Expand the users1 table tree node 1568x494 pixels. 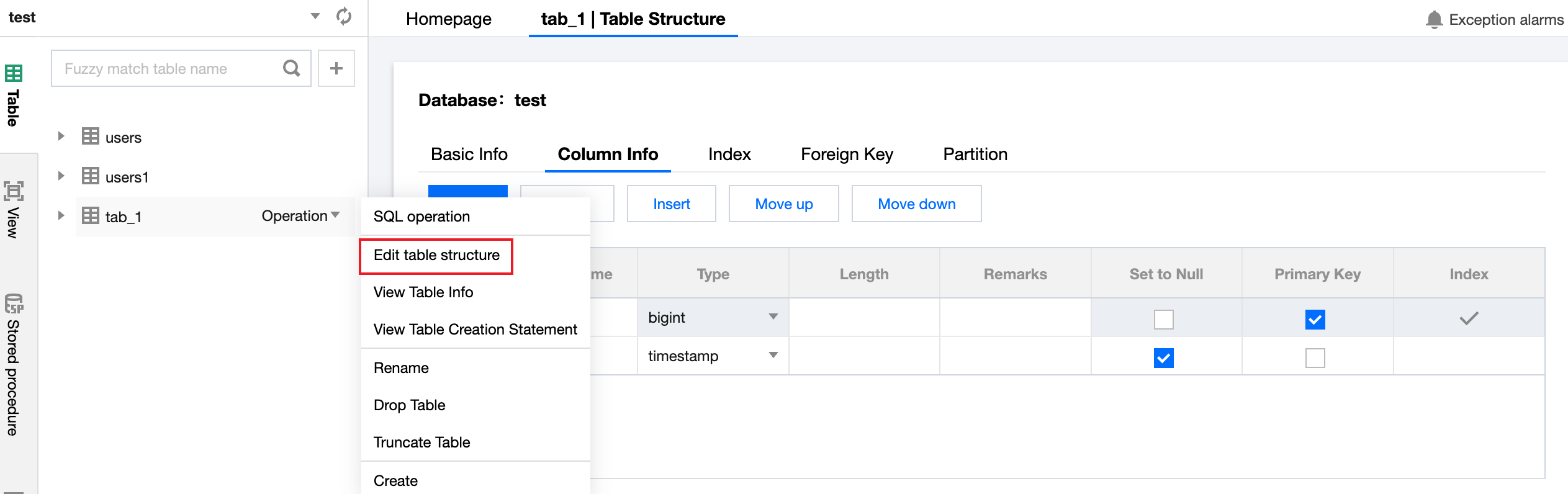(x=61, y=176)
